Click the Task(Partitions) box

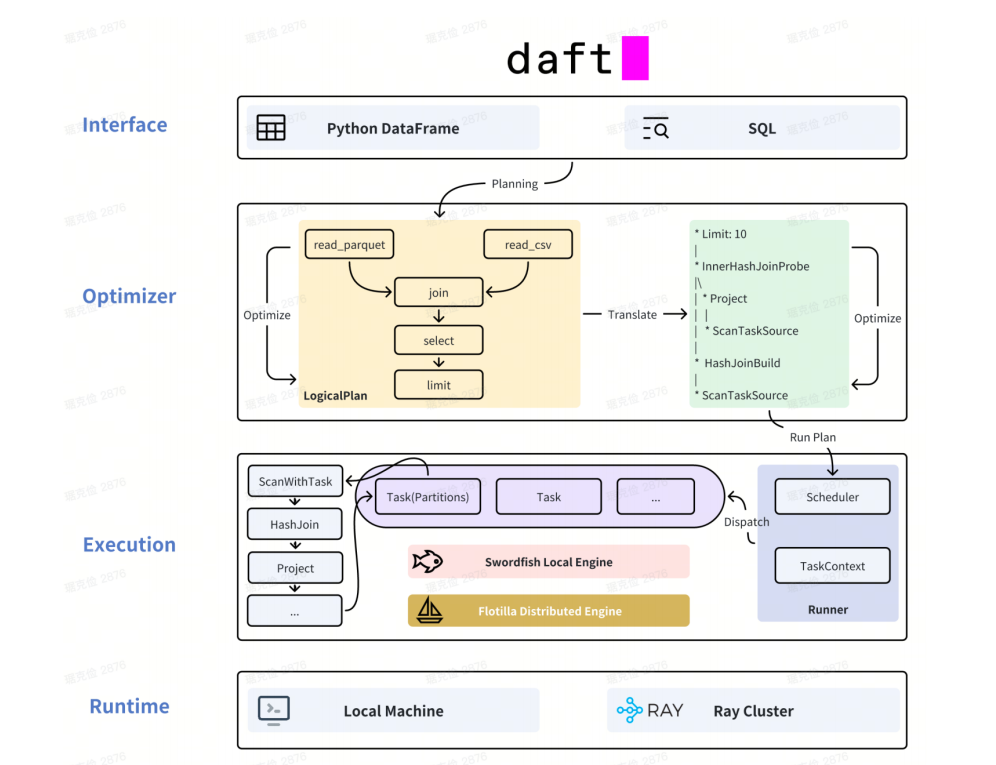point(427,497)
